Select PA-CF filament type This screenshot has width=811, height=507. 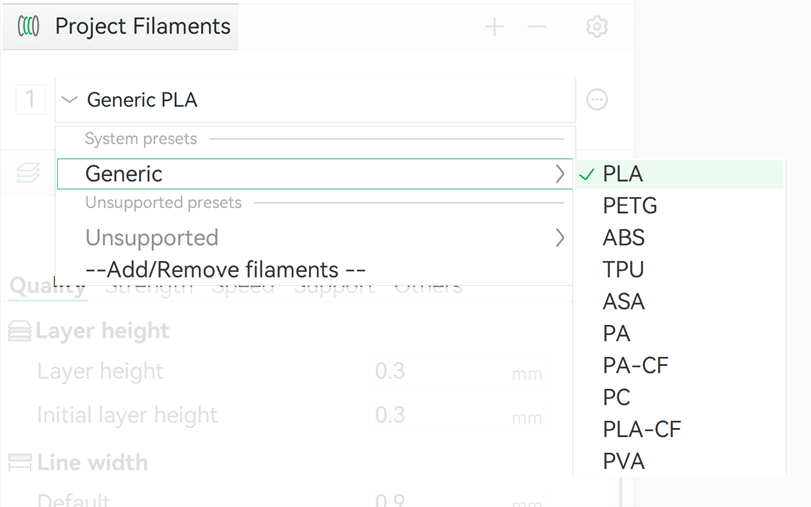[x=635, y=366]
